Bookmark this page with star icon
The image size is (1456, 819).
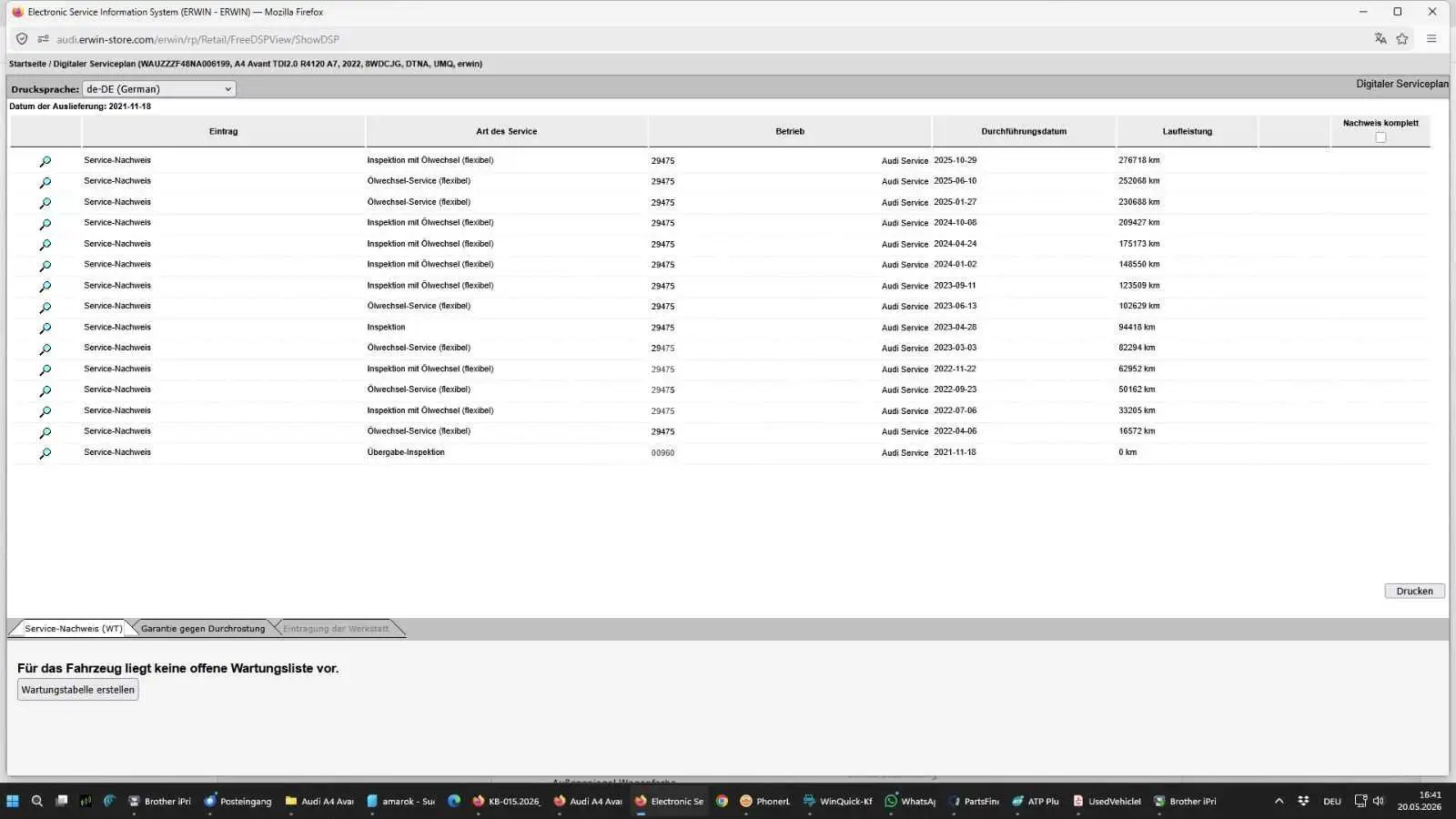(1402, 39)
